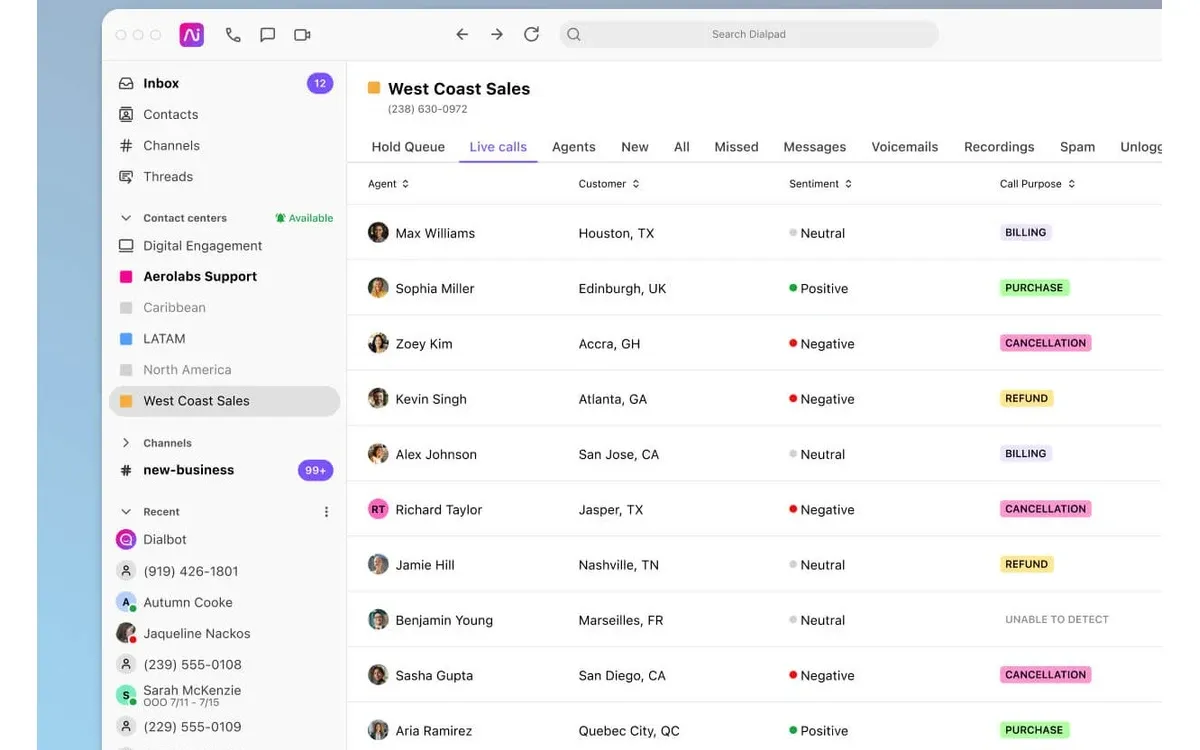The height and width of the screenshot is (750, 1200).
Task: Click UNABLE TO DETECT in Benjamin Young row
Action: (1057, 620)
